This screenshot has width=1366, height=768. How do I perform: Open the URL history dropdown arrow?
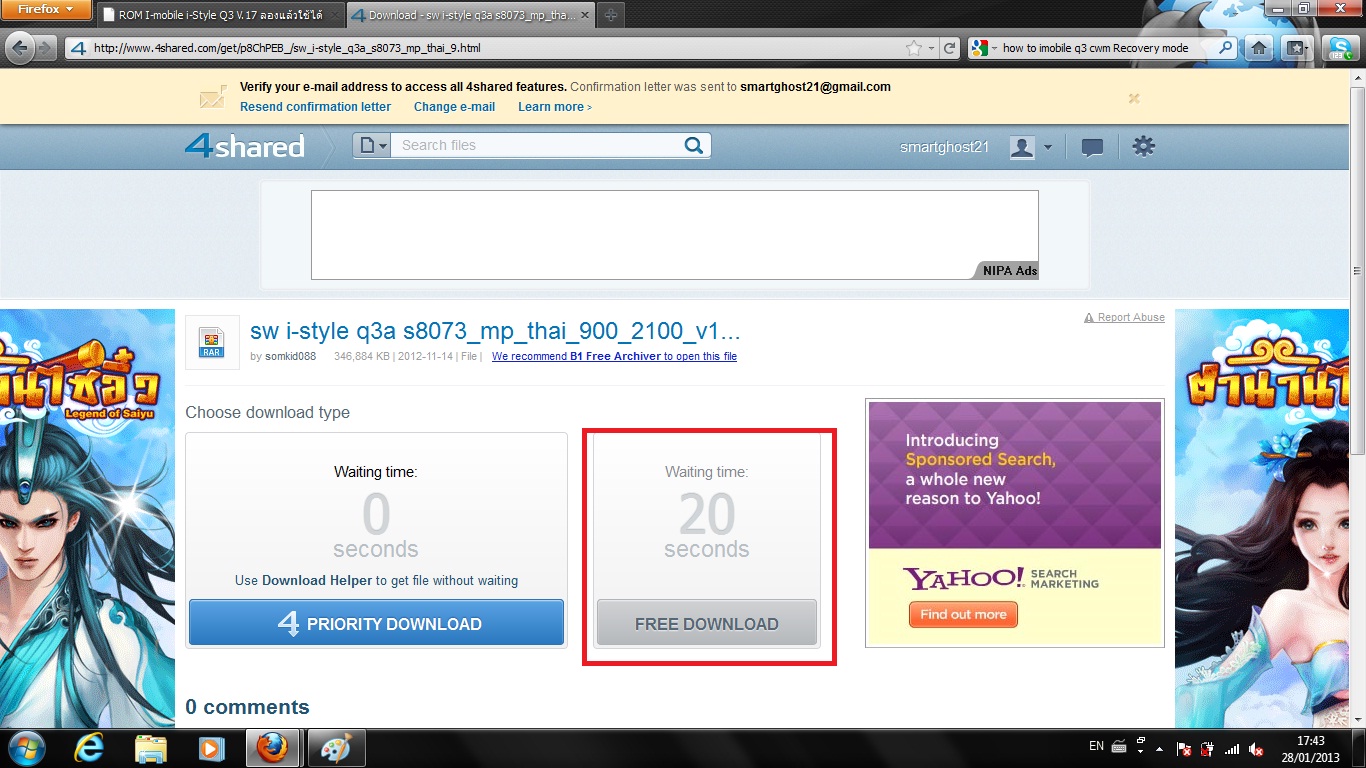[931, 47]
